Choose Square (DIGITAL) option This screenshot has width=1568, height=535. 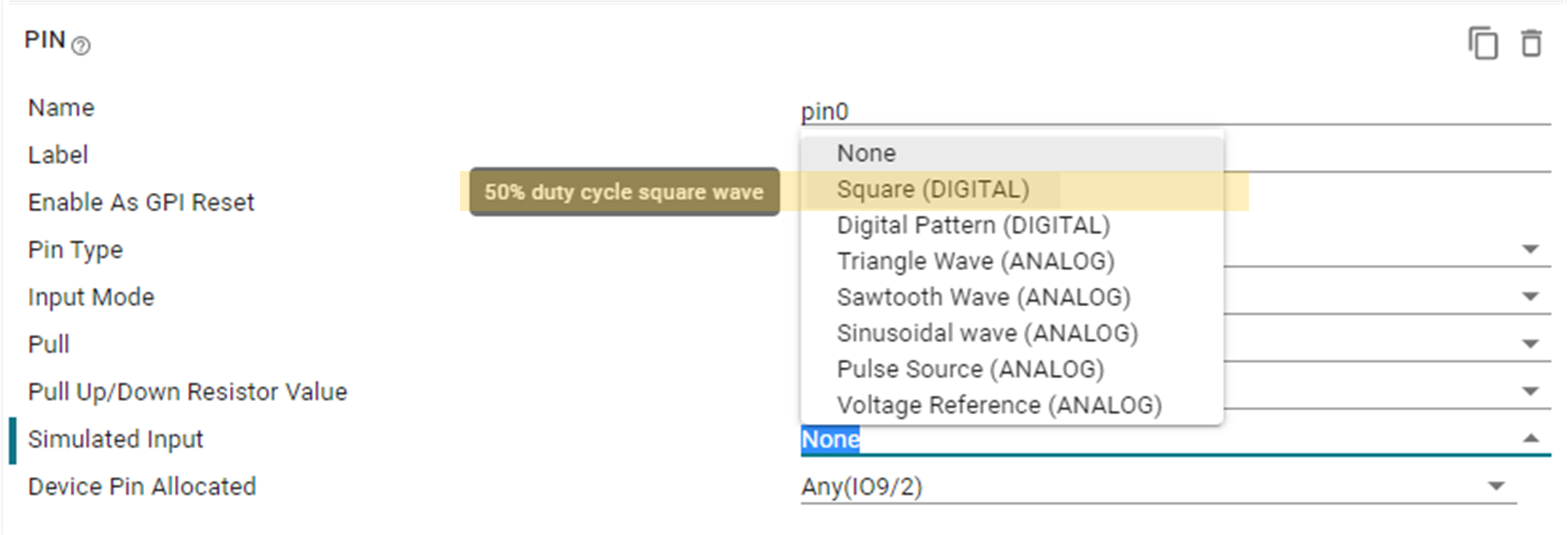point(933,189)
